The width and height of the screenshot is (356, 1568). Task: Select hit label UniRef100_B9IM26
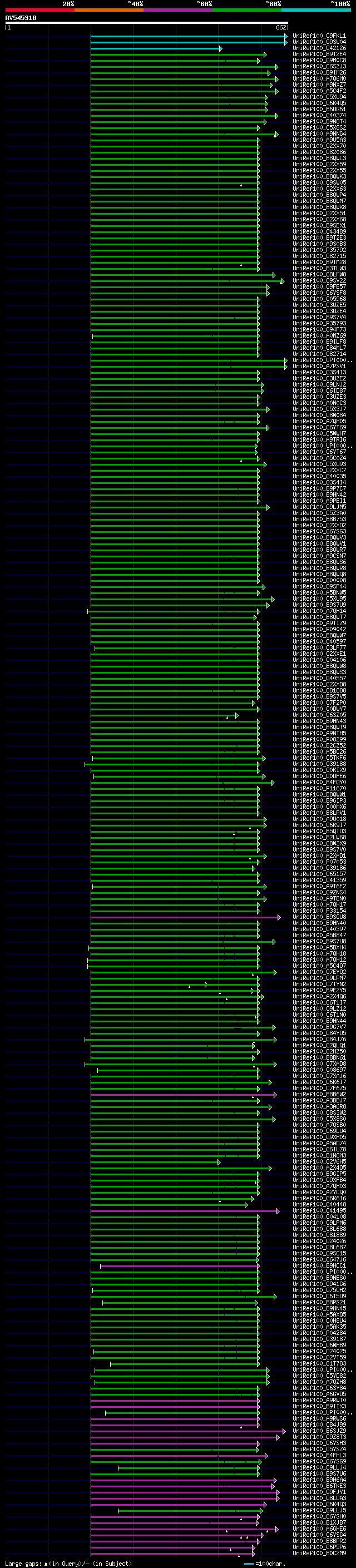tap(319, 73)
